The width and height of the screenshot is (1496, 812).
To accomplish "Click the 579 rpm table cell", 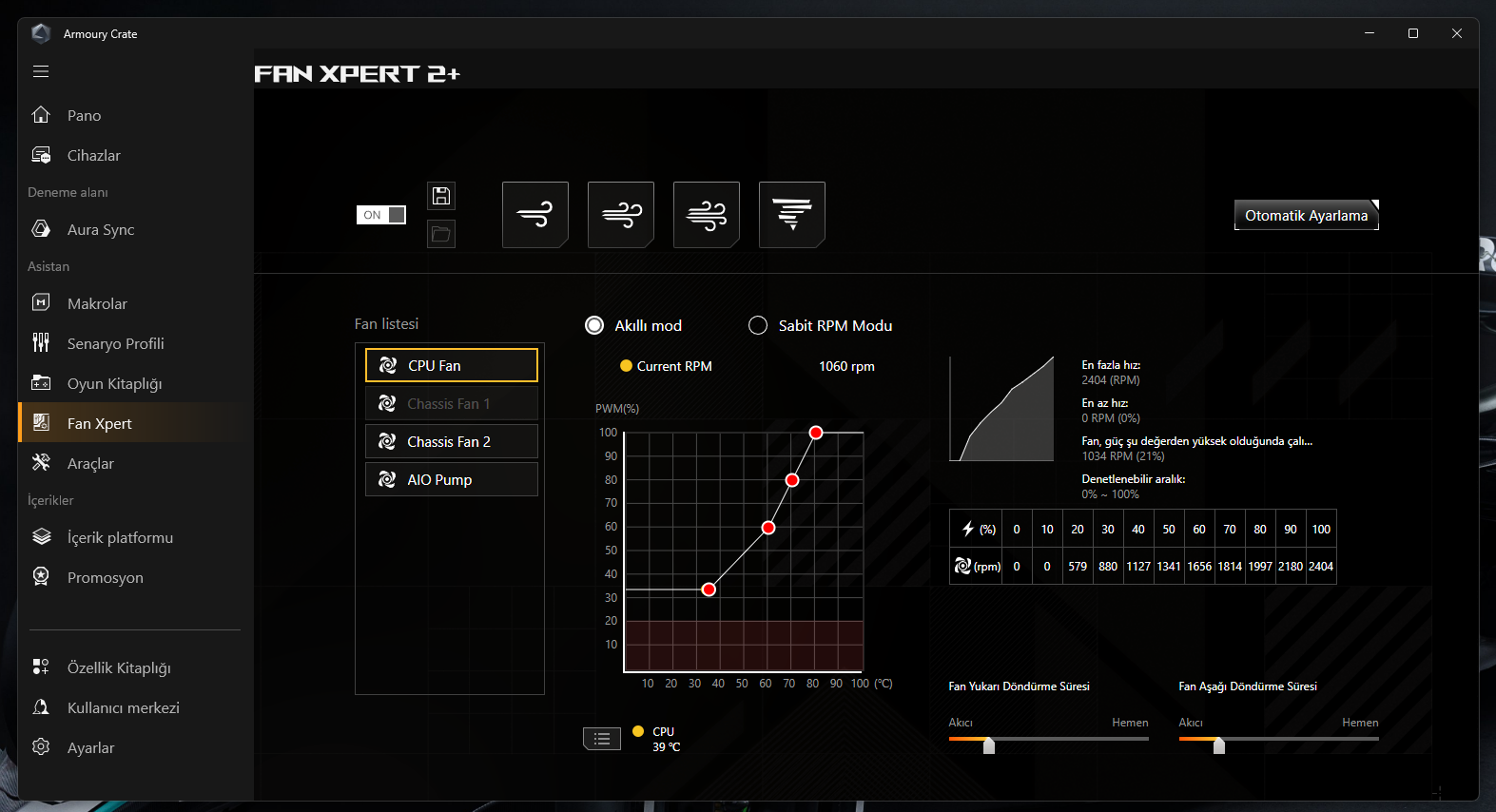I will point(1078,566).
